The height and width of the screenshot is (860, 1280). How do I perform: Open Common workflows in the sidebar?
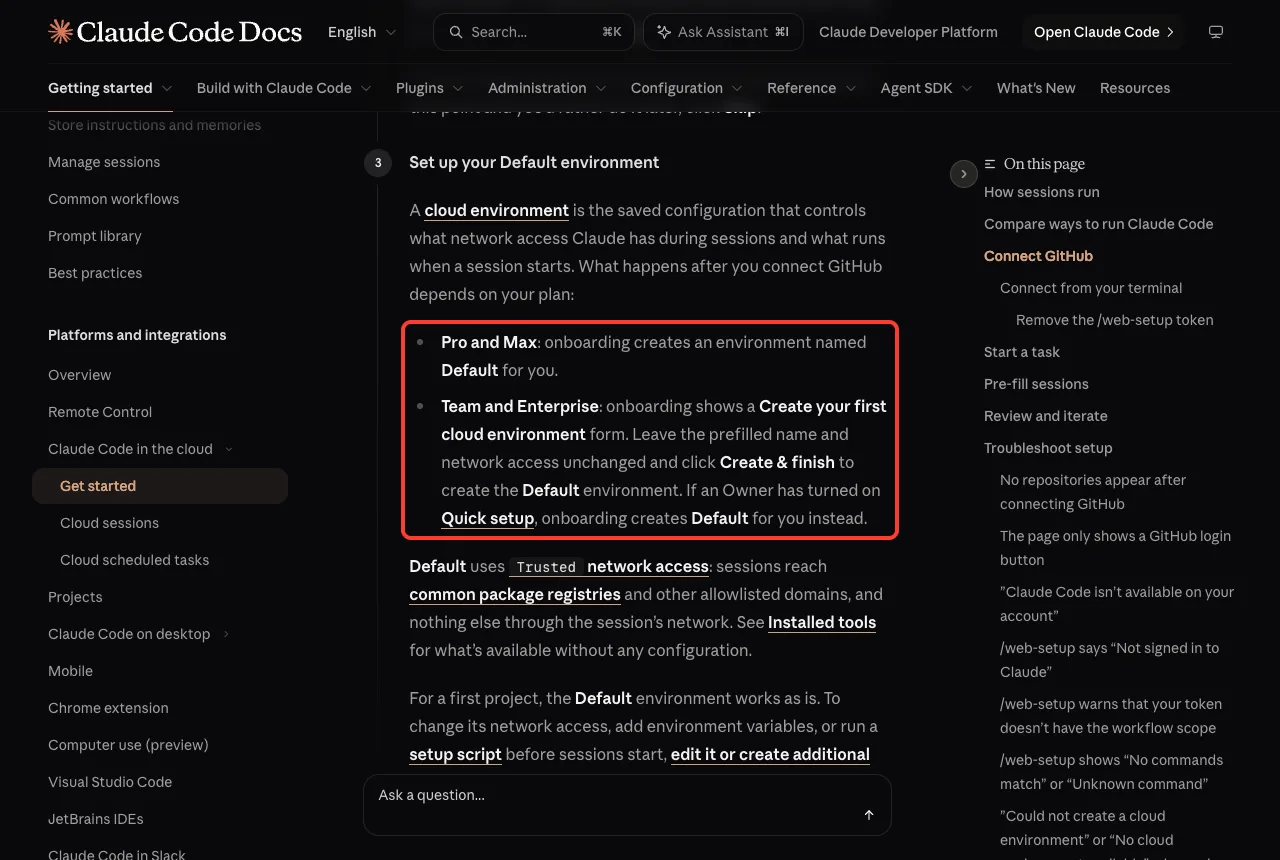pos(114,199)
